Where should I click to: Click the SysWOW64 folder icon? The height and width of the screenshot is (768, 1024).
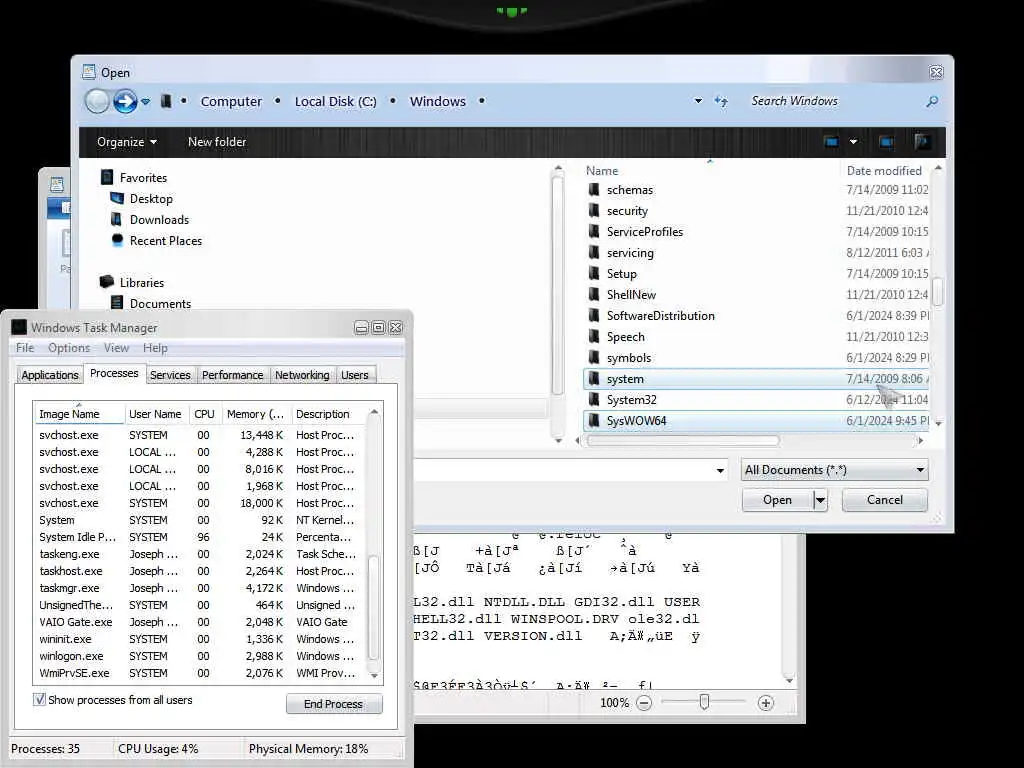coord(594,420)
